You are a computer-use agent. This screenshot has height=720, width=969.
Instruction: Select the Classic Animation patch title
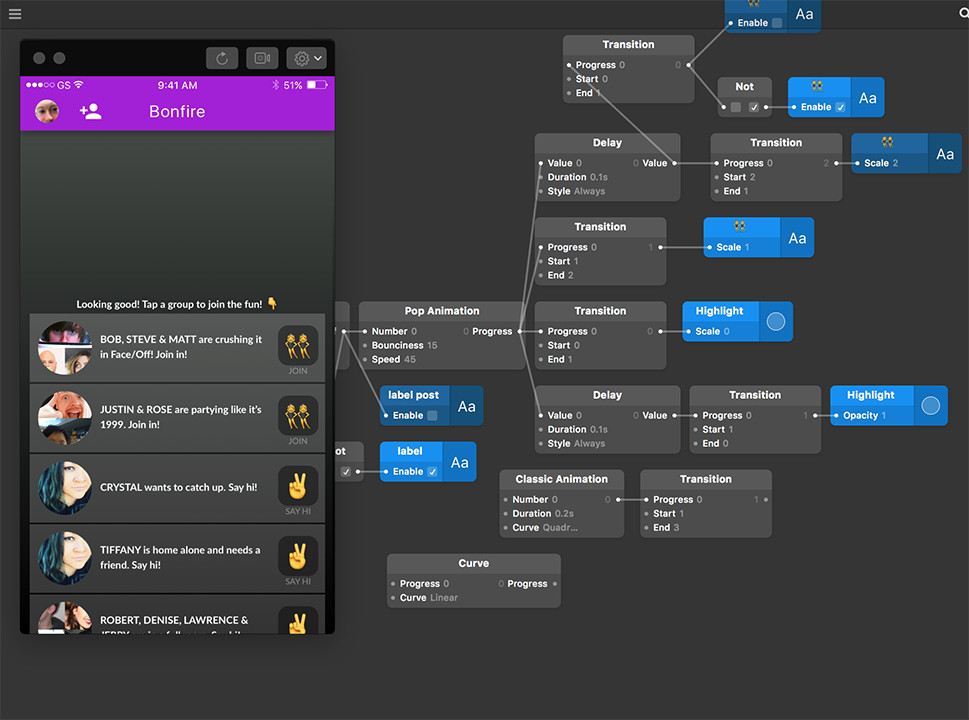point(561,479)
